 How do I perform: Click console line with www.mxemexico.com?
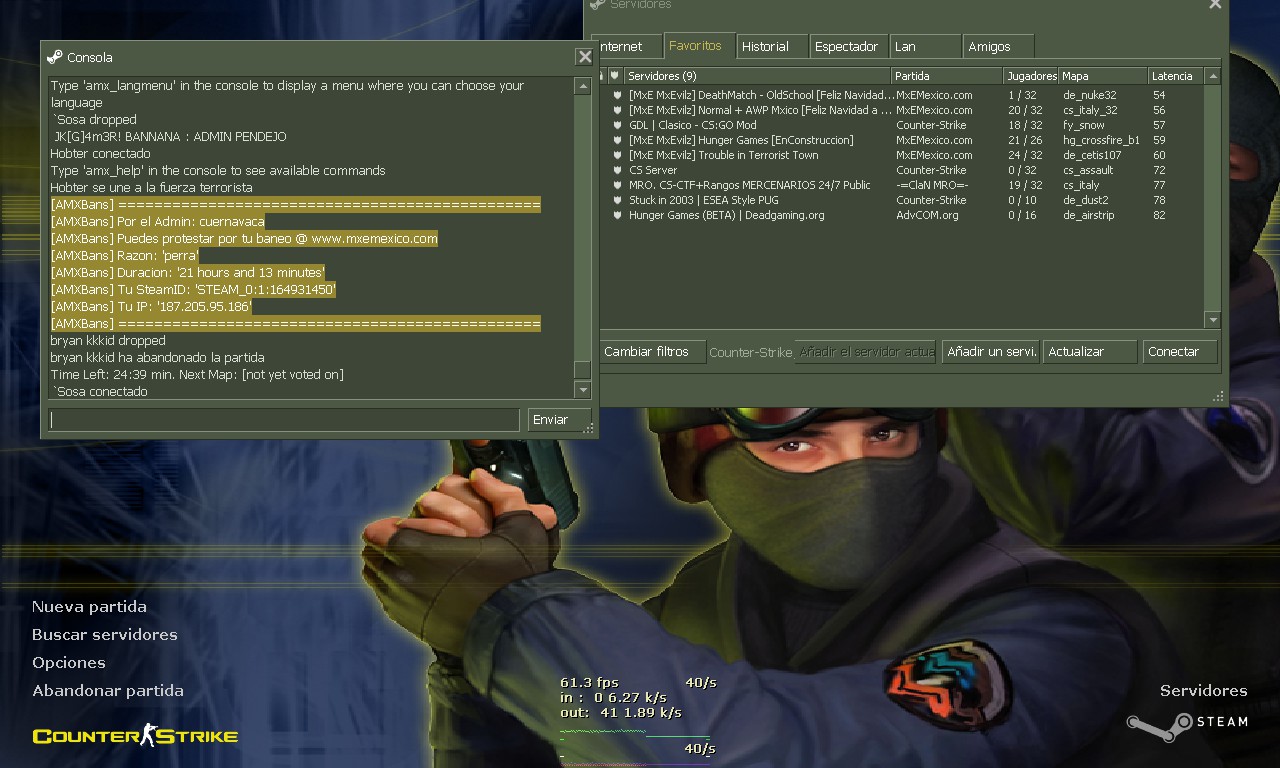[244, 239]
